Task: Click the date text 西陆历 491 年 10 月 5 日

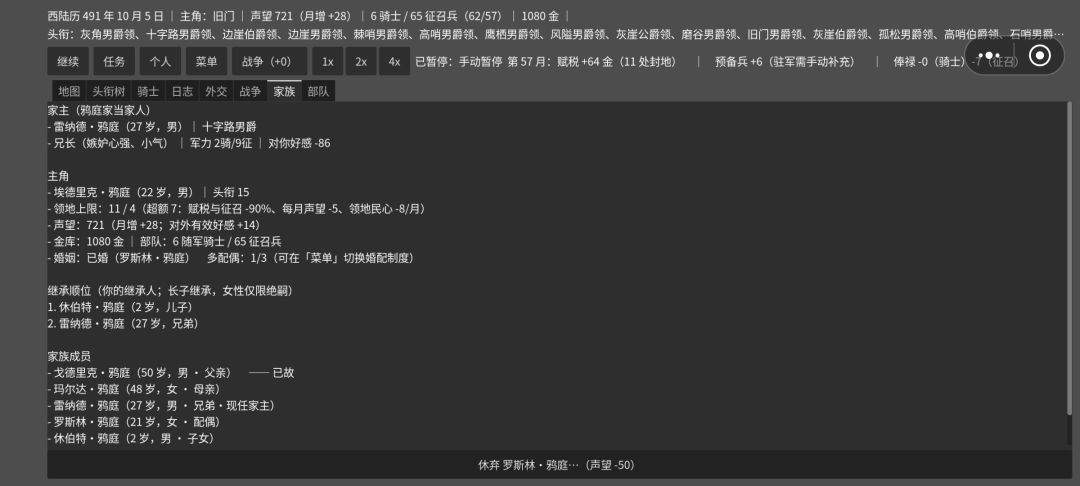Action: 106,16
